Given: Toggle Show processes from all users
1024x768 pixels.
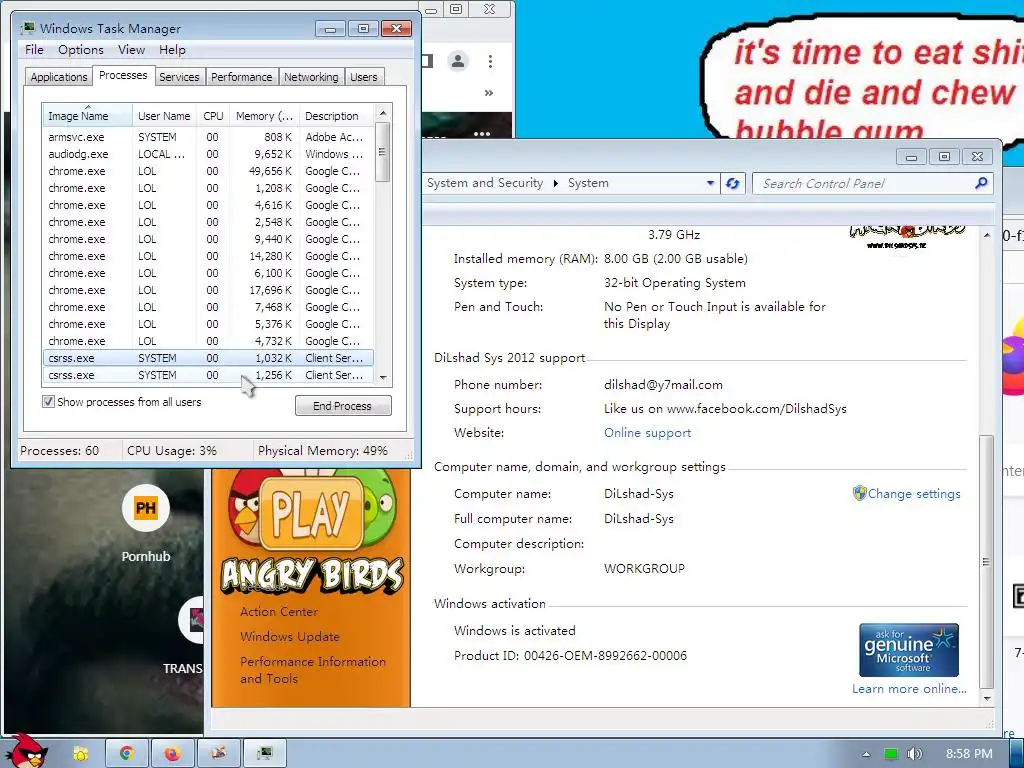Looking at the screenshot, I should [48, 402].
